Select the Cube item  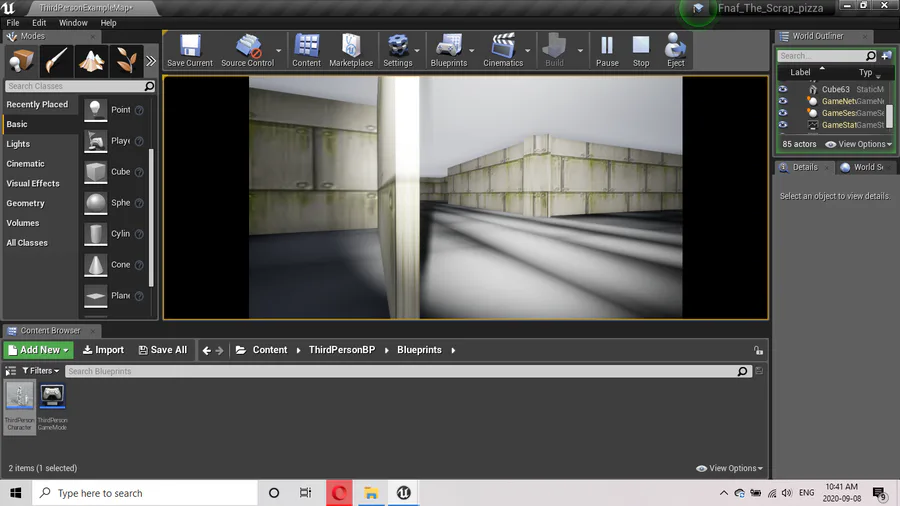point(114,172)
